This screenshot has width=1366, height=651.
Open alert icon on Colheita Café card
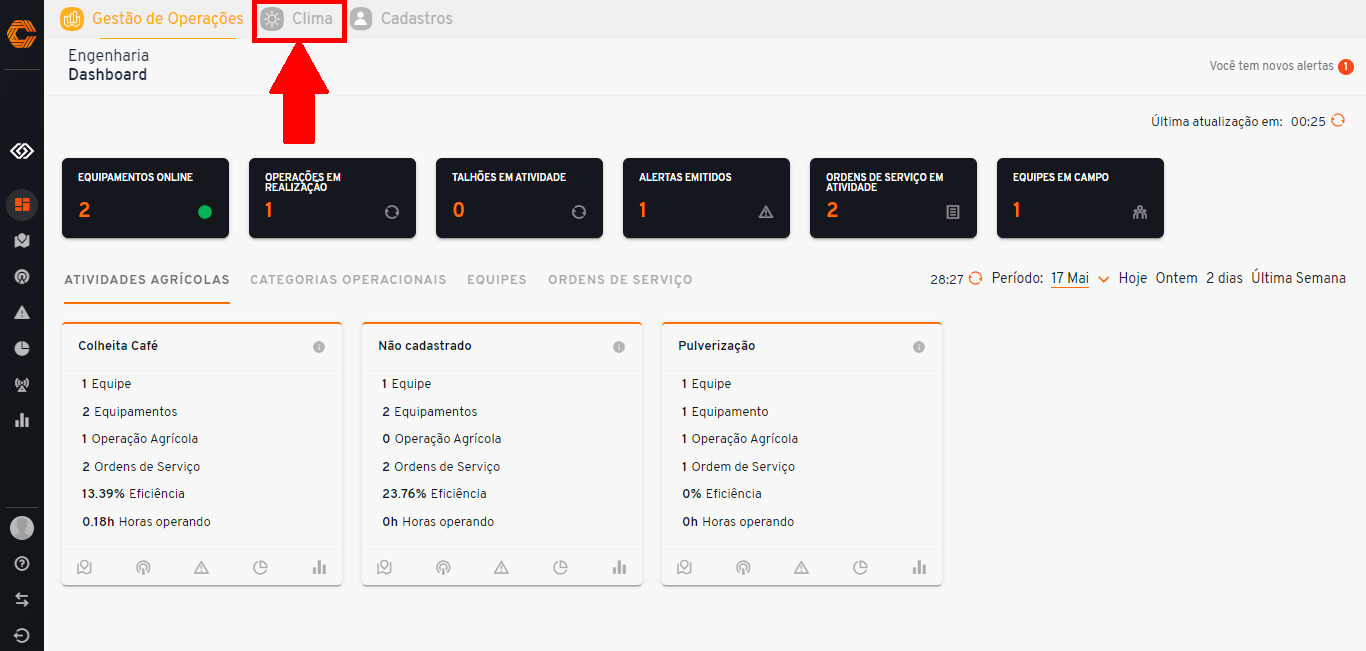pos(201,567)
